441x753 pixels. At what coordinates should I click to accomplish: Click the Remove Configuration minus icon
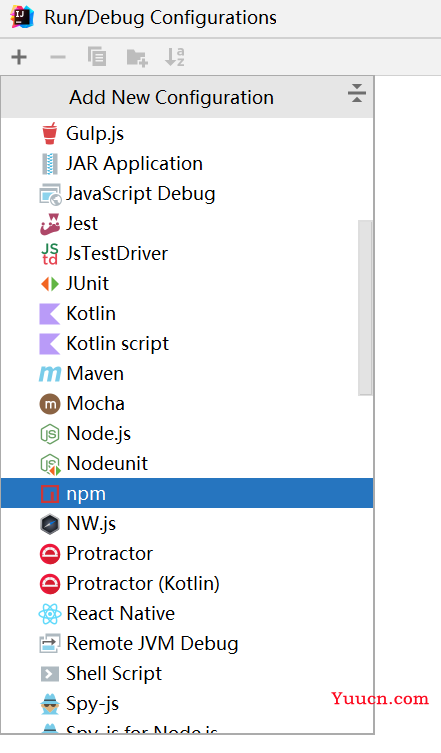click(x=58, y=57)
